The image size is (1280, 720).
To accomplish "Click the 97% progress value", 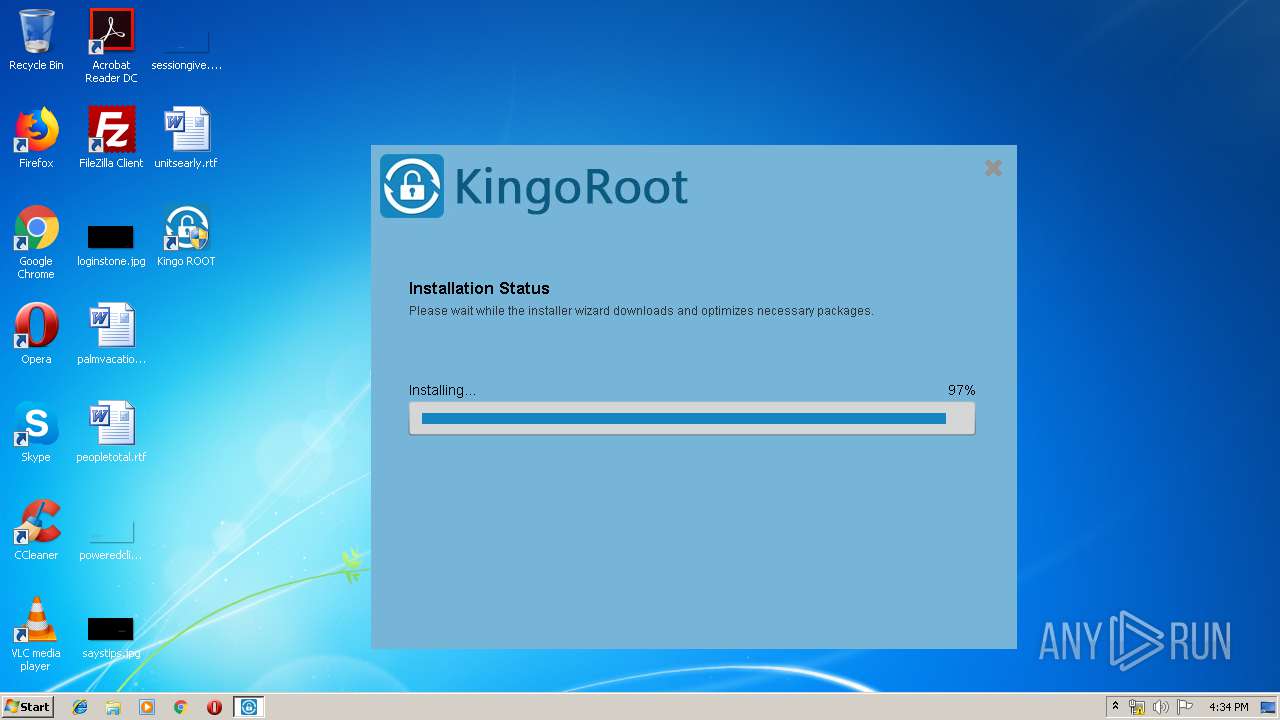I will pos(961,390).
